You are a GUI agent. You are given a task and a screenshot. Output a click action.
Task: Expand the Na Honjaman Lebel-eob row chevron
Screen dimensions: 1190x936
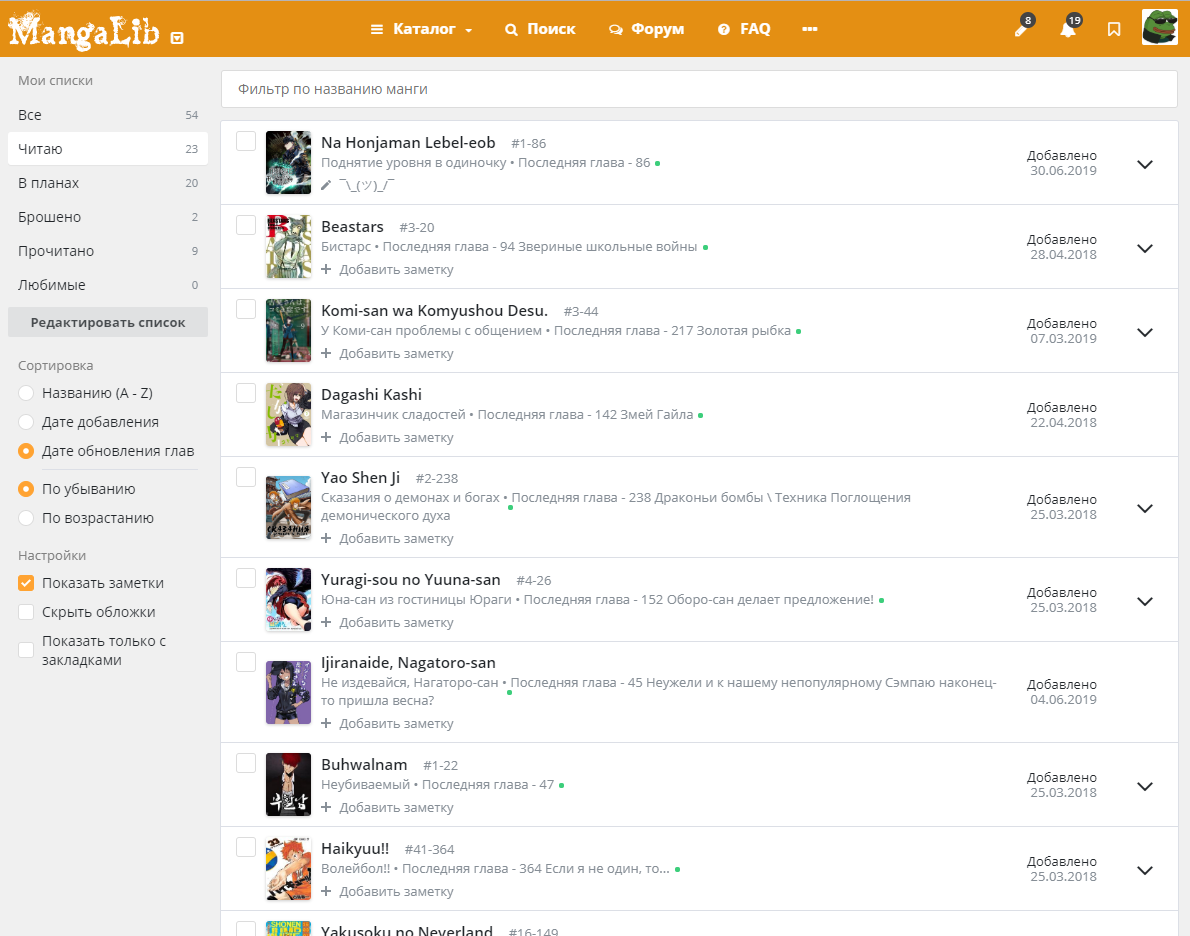(x=1144, y=164)
